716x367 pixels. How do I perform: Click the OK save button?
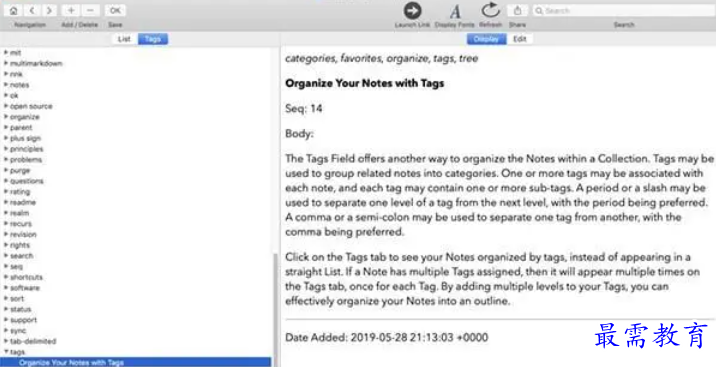(115, 10)
